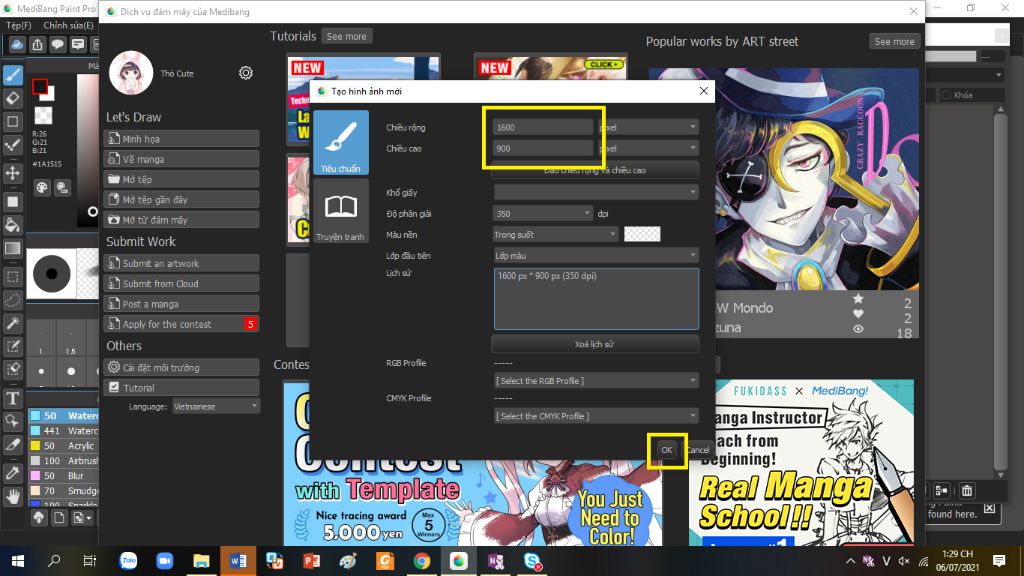Select the rectangular Select tool
The image size is (1024, 576).
coord(12,277)
